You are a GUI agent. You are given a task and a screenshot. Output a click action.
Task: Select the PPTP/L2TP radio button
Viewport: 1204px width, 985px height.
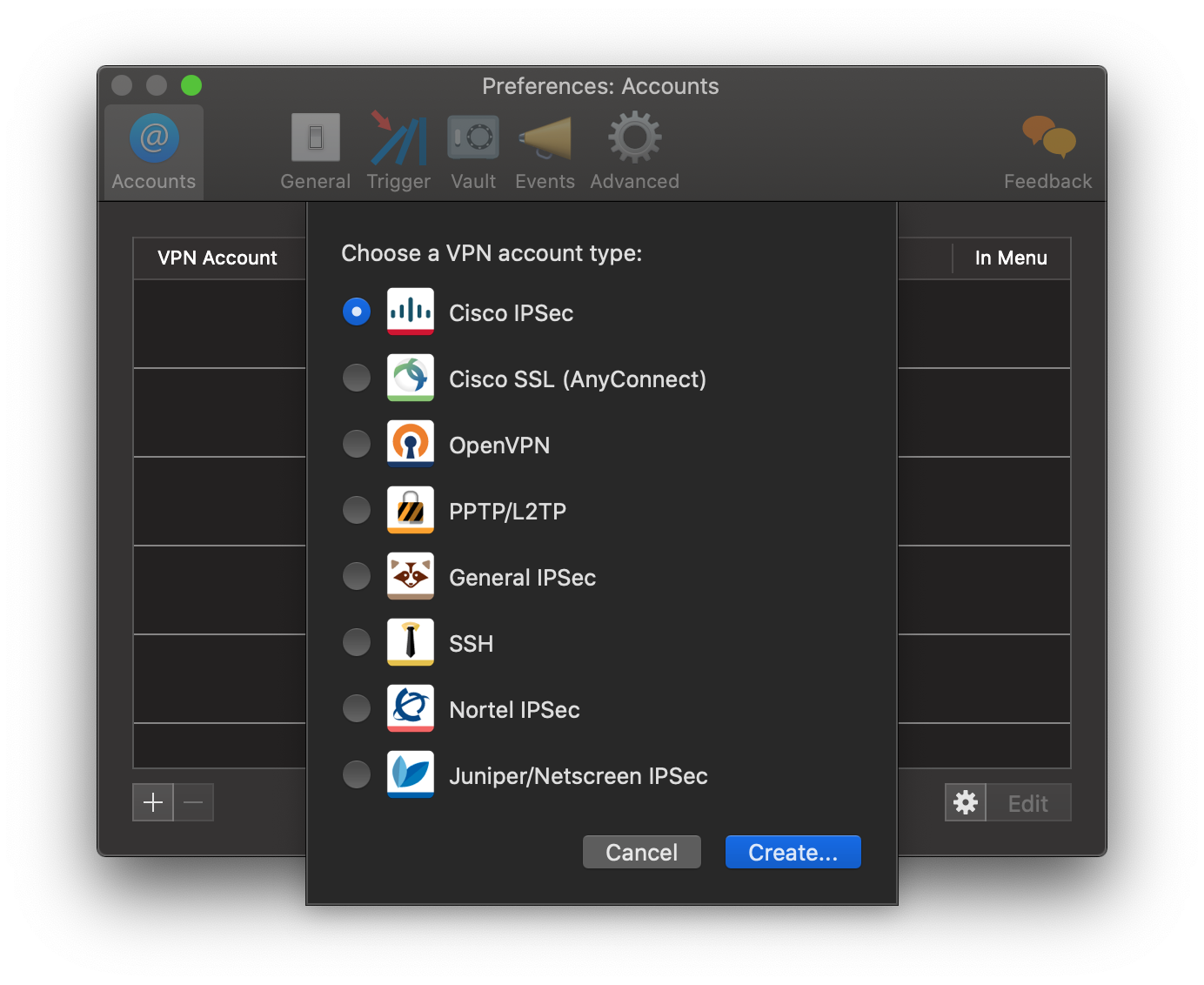357,510
